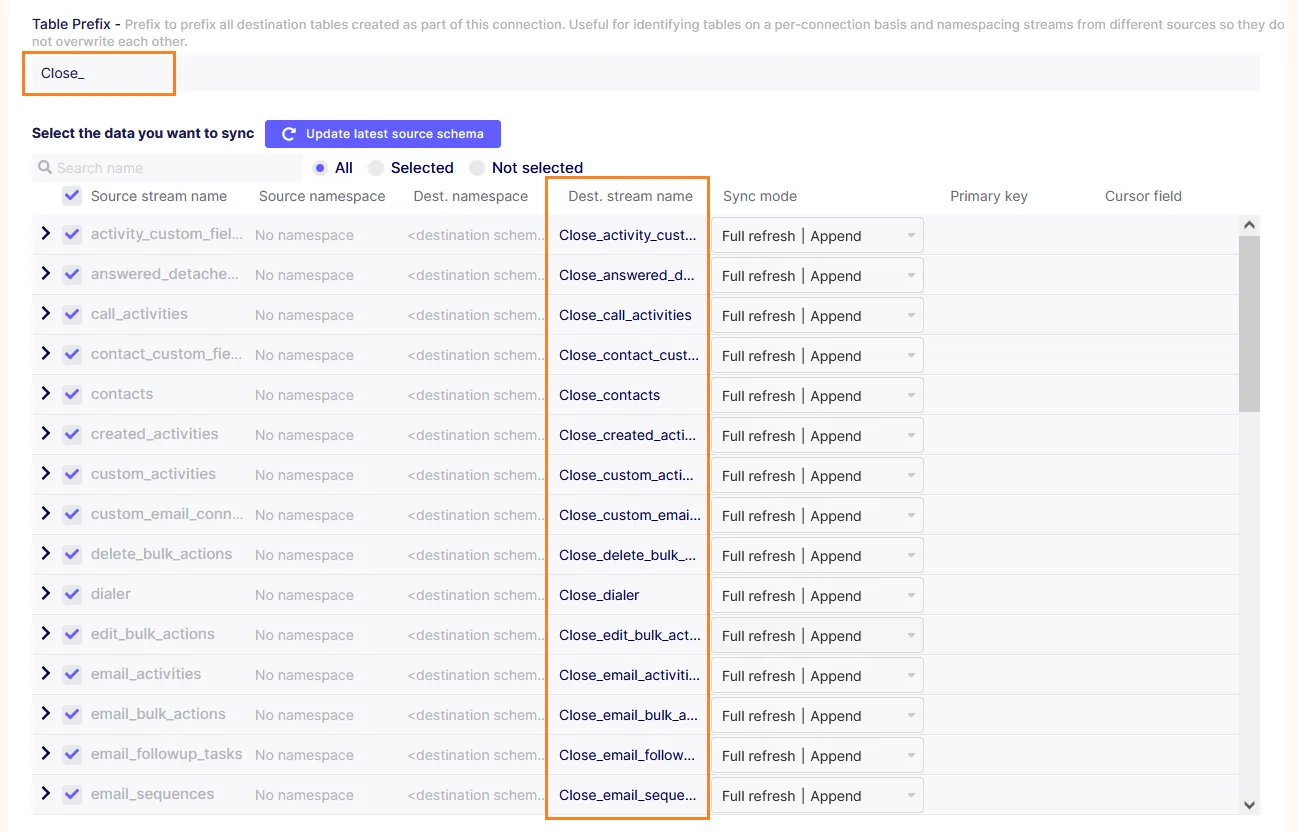Open sync mode dropdown for email_followup_tasks

817,756
